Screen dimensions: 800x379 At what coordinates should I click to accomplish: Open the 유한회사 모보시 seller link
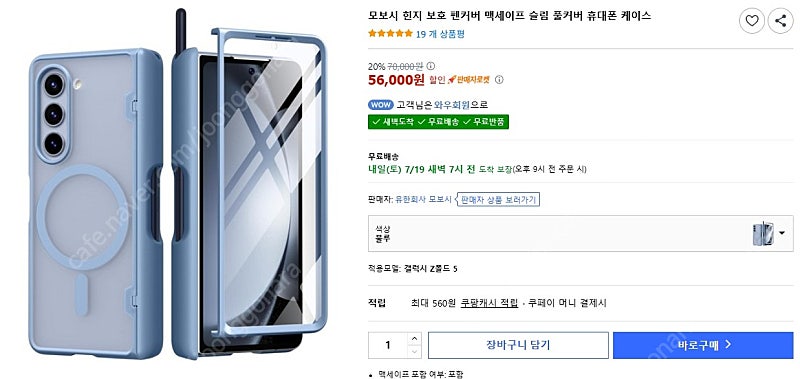pyautogui.click(x=423, y=199)
